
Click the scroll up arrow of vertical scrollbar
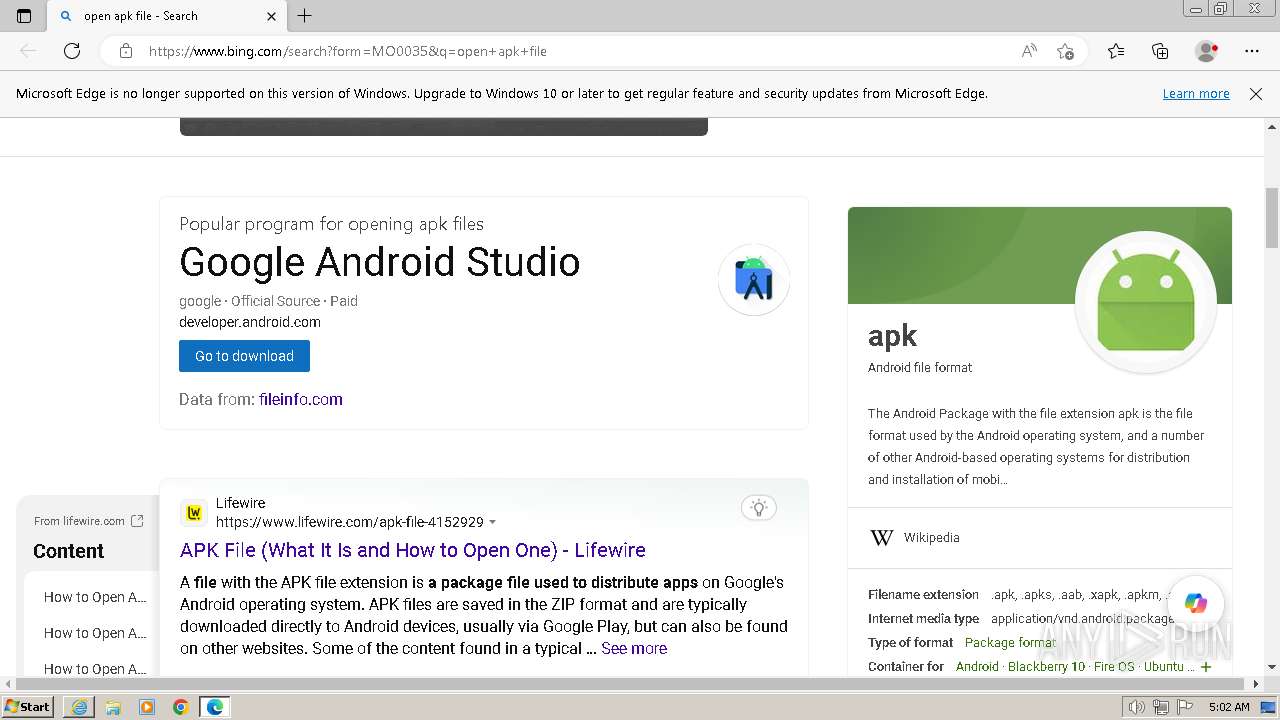(1272, 127)
